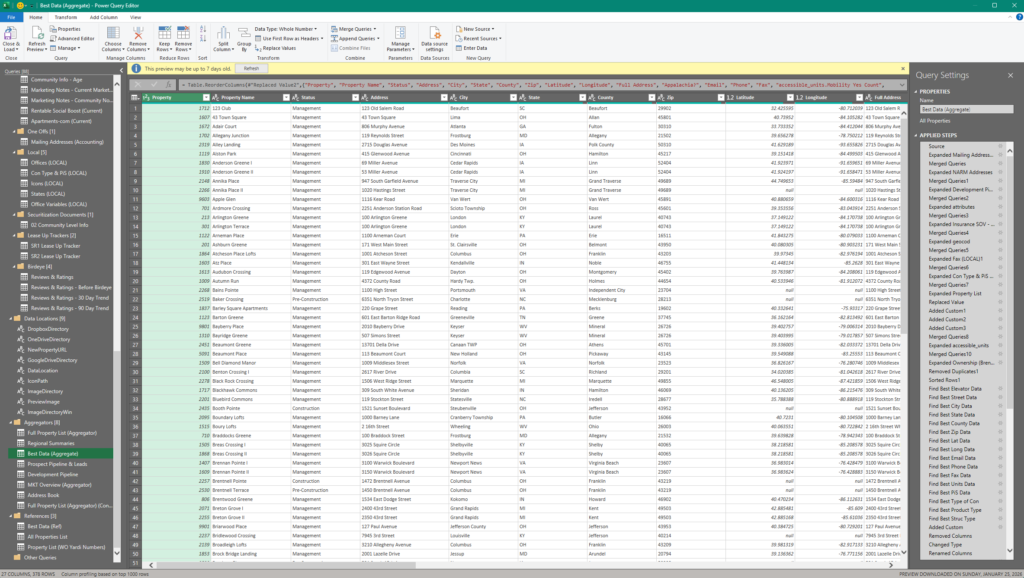The width and height of the screenshot is (1024, 578).
Task: Switch to the Transform ribbon tab
Action: (65, 17)
